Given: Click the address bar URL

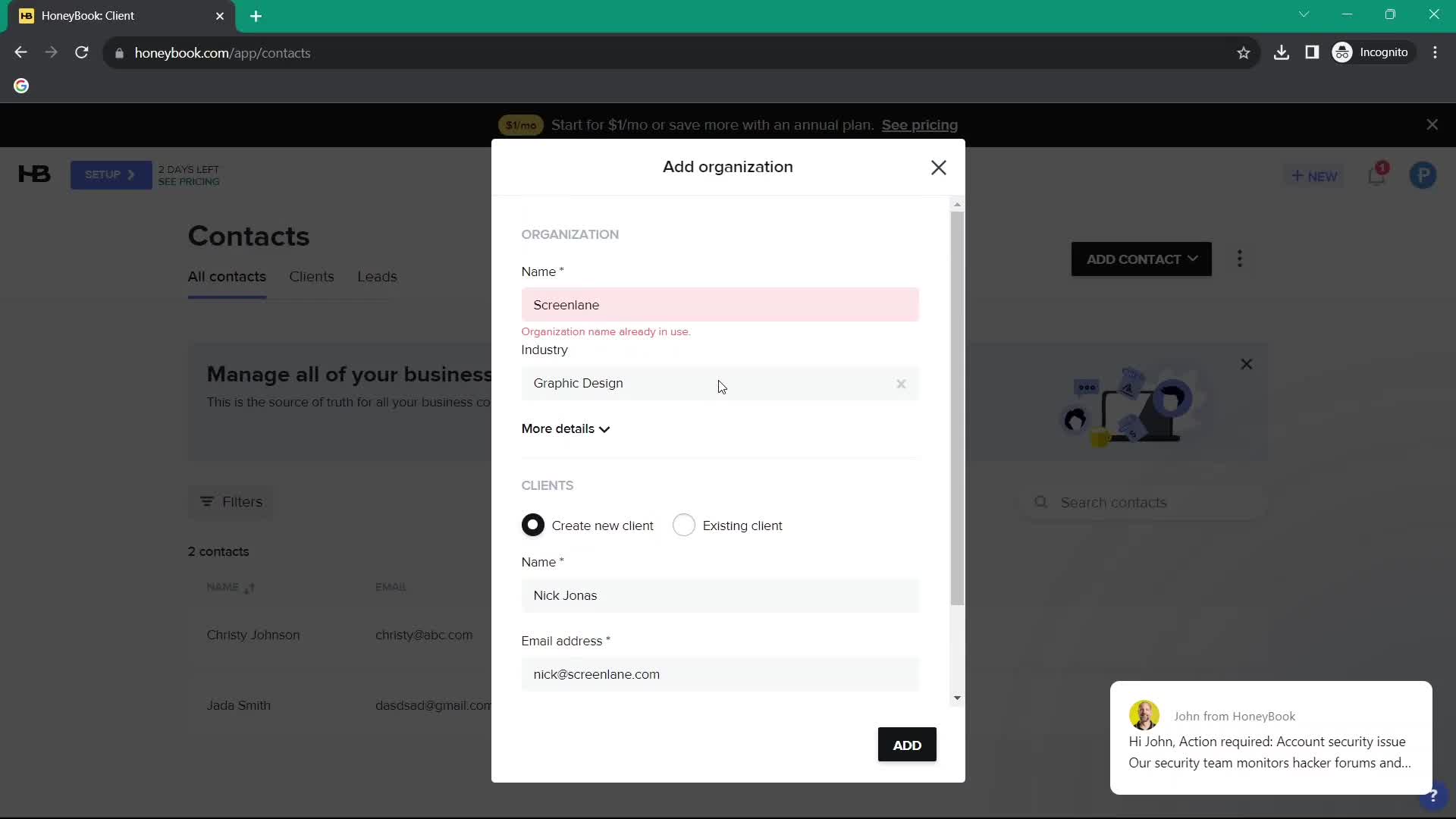Looking at the screenshot, I should tap(222, 53).
